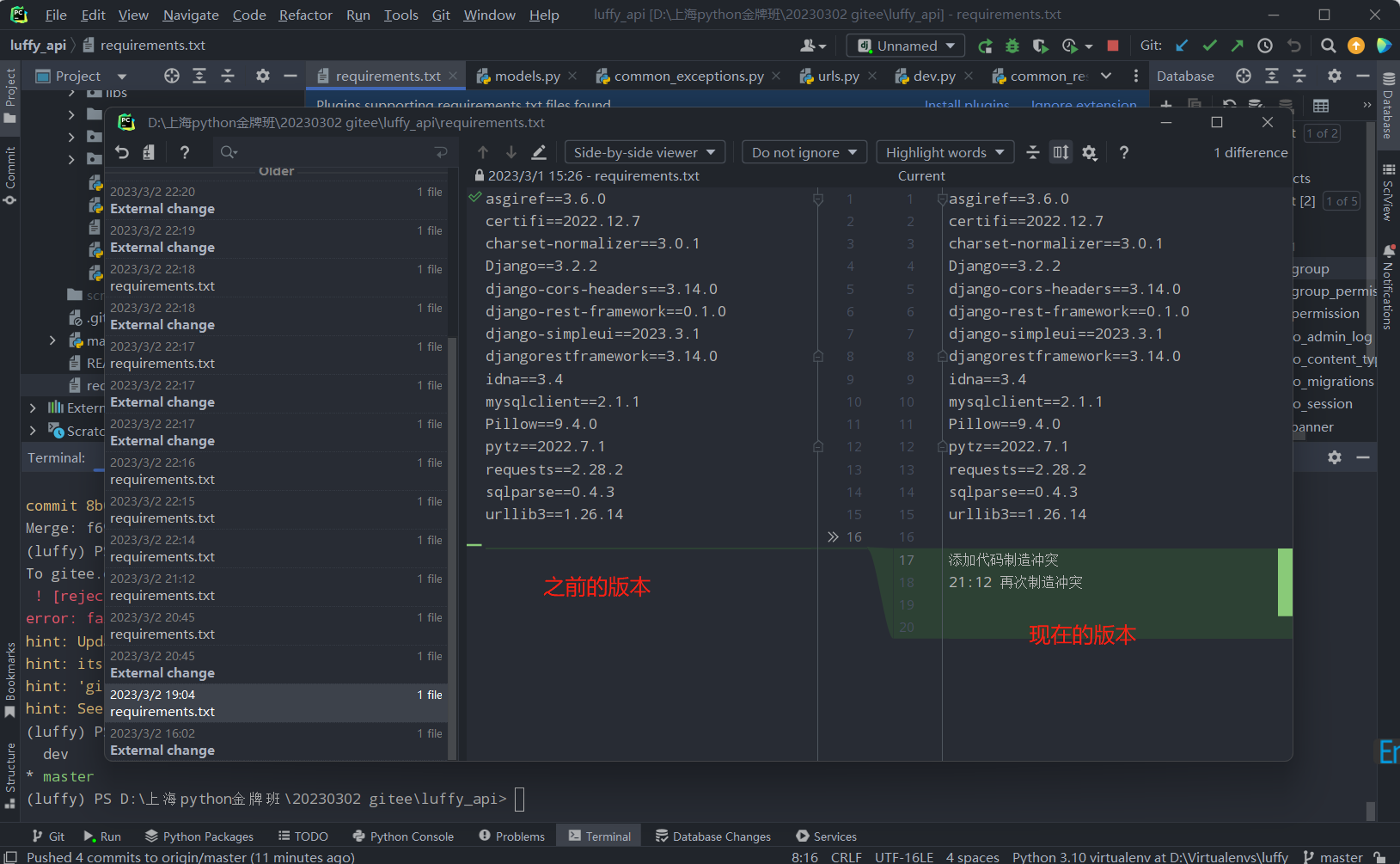
Task: Open Project view dropdown arrow
Action: [x=121, y=76]
